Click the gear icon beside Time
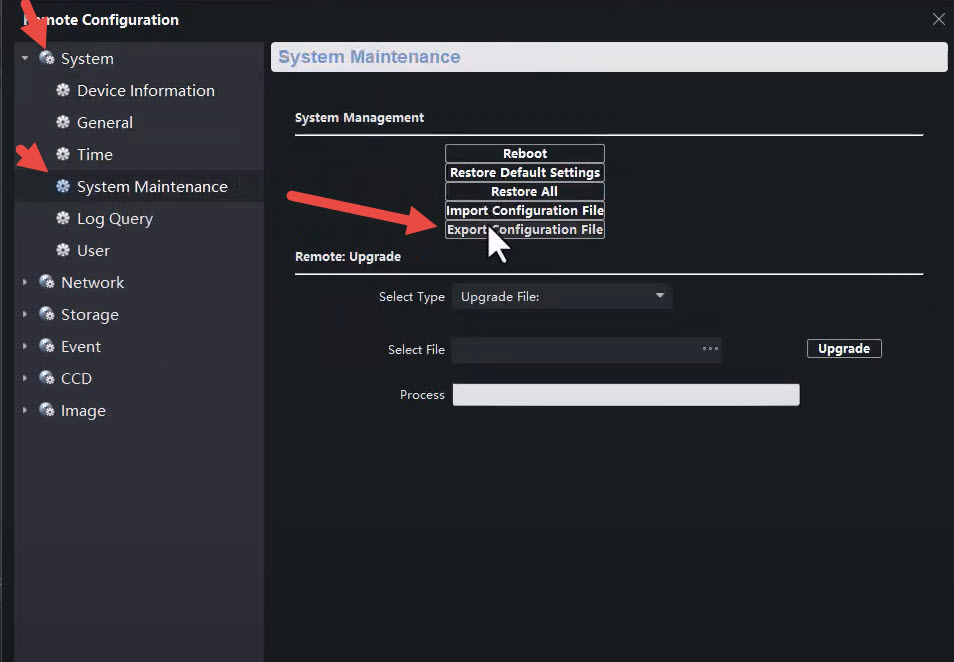954x662 pixels. [x=63, y=155]
